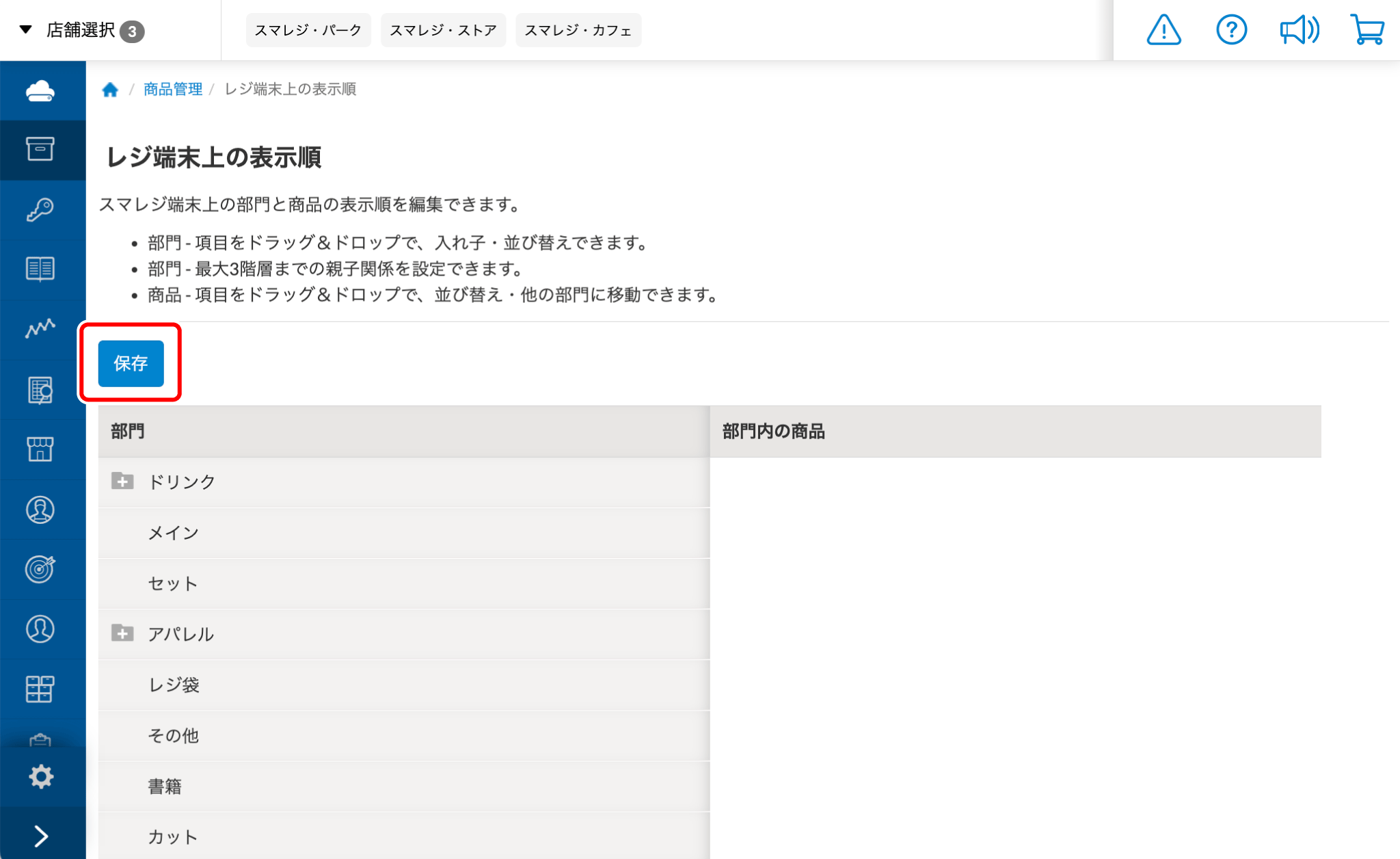The width and height of the screenshot is (1400, 859).
Task: Open the help question mark icon
Action: (x=1231, y=30)
